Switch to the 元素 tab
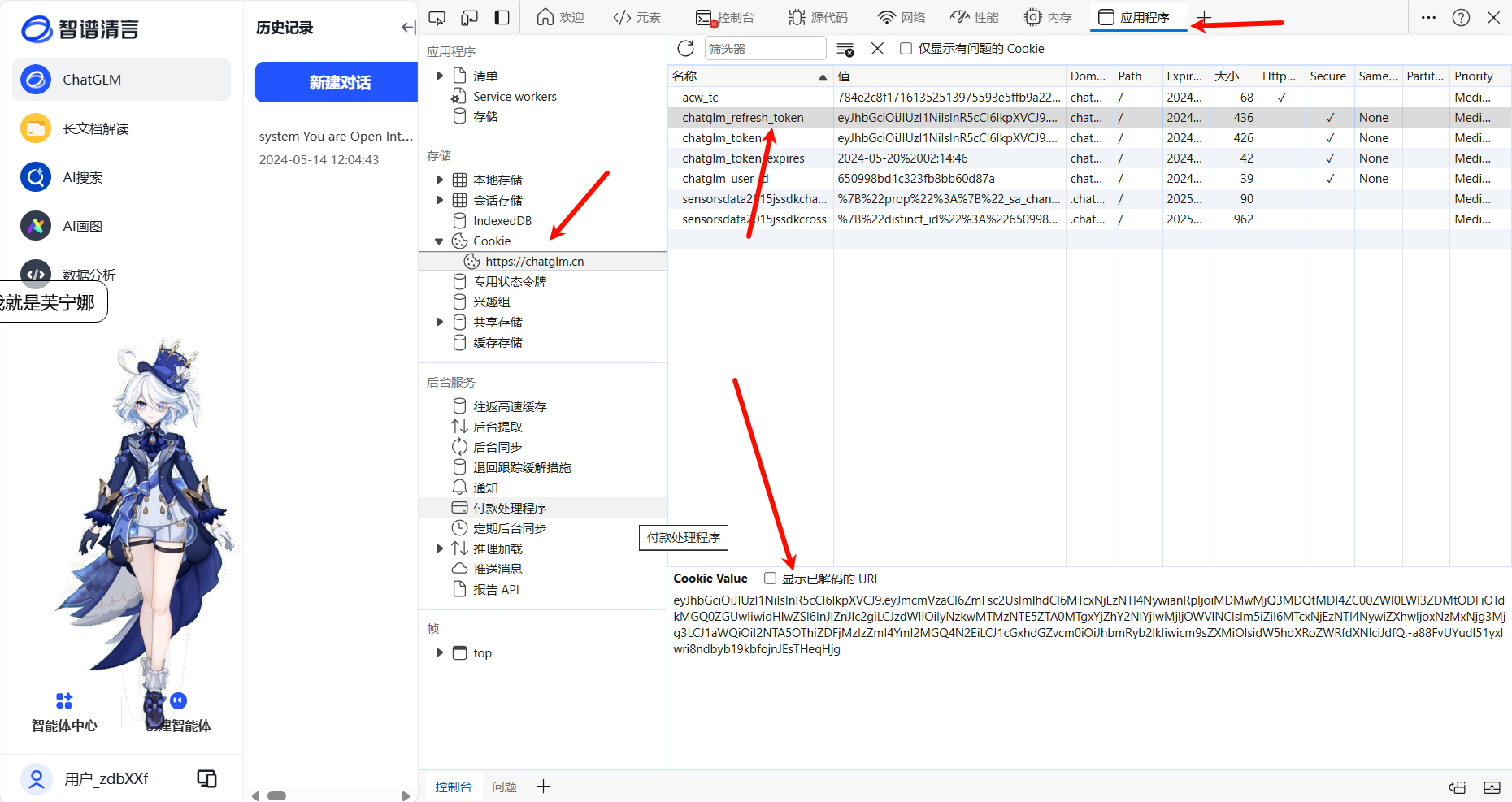The image size is (1512, 802). [x=637, y=17]
